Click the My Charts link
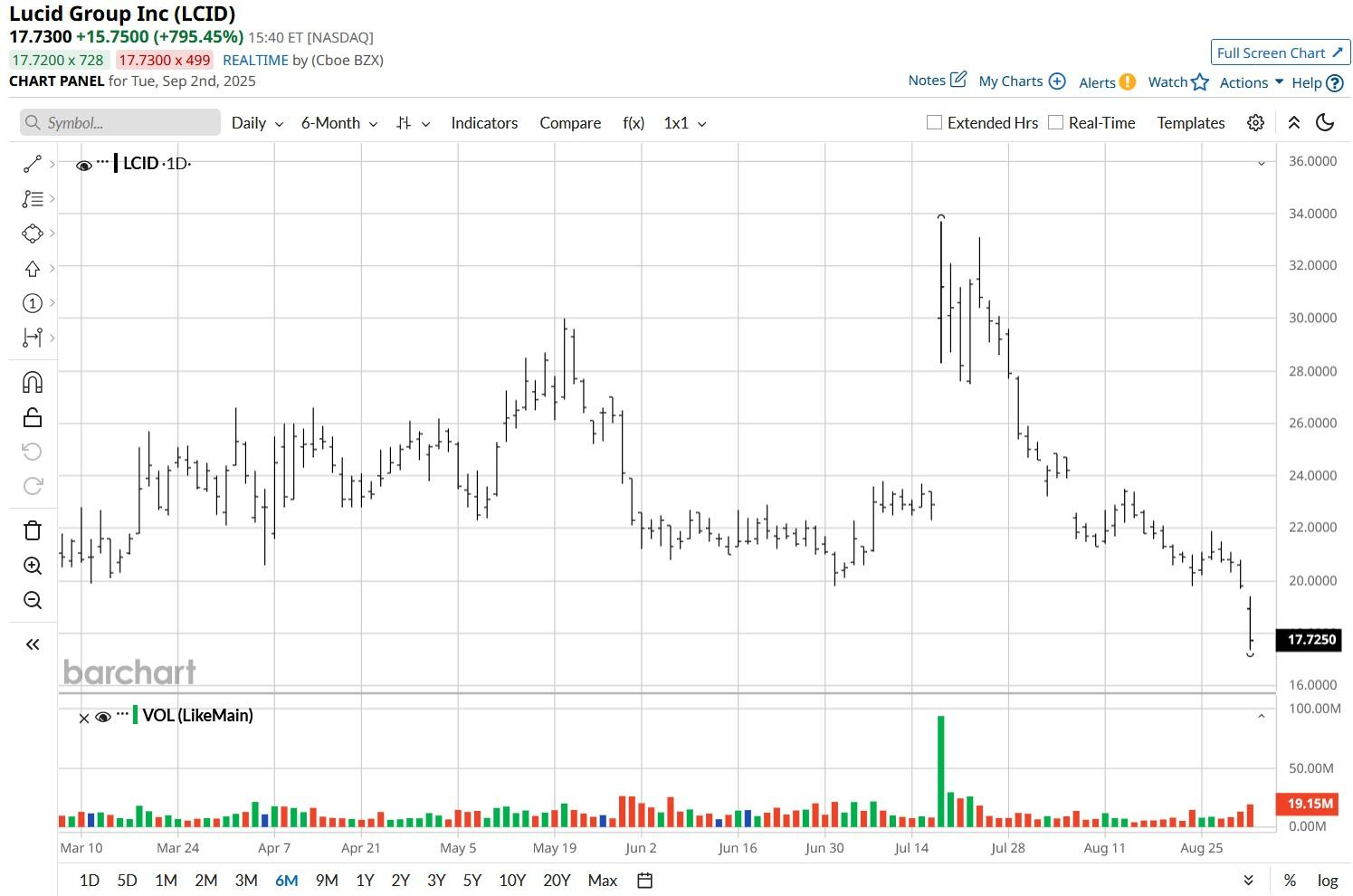The width and height of the screenshot is (1353, 896). click(x=1011, y=81)
